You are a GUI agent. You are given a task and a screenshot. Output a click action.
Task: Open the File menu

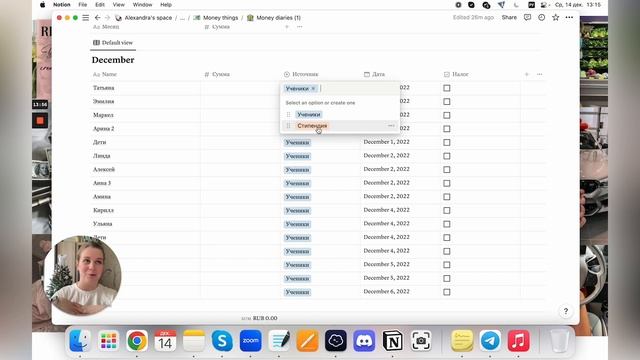tap(82, 4)
